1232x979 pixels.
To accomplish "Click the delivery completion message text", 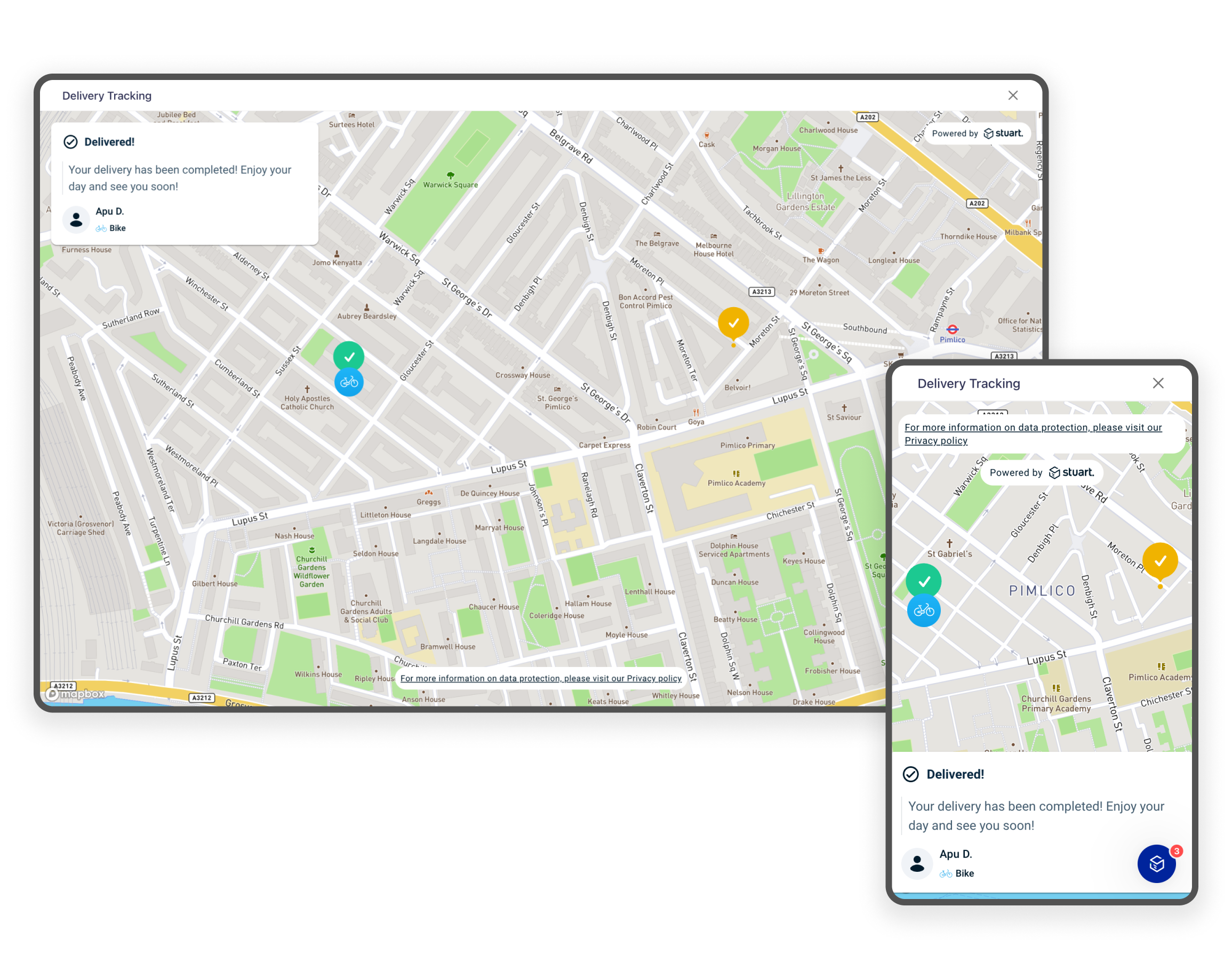I will tap(180, 178).
